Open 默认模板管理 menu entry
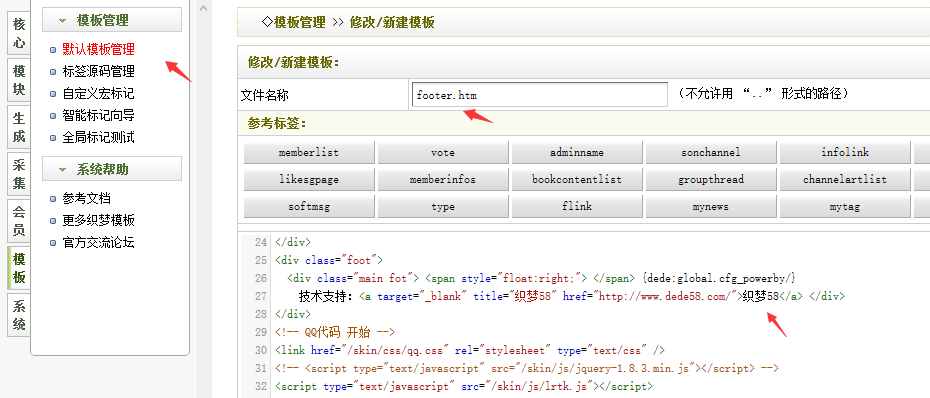The height and width of the screenshot is (398, 930). point(98,49)
